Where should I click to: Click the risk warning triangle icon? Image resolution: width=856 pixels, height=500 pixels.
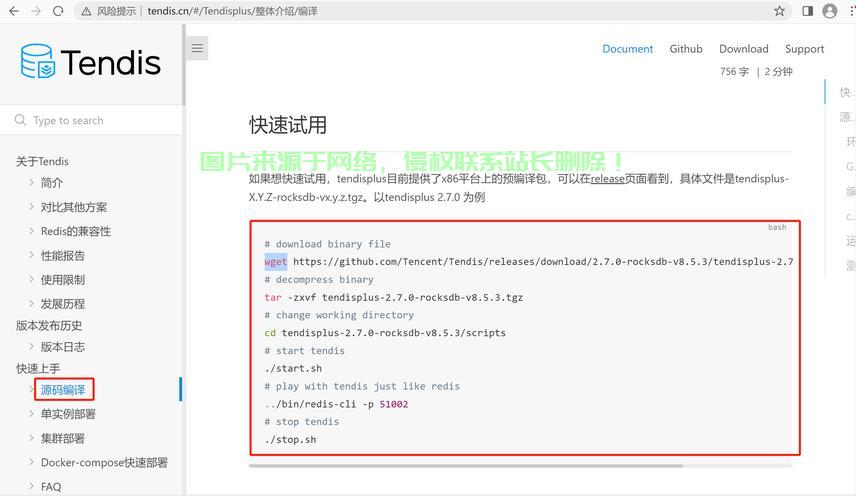pos(86,11)
